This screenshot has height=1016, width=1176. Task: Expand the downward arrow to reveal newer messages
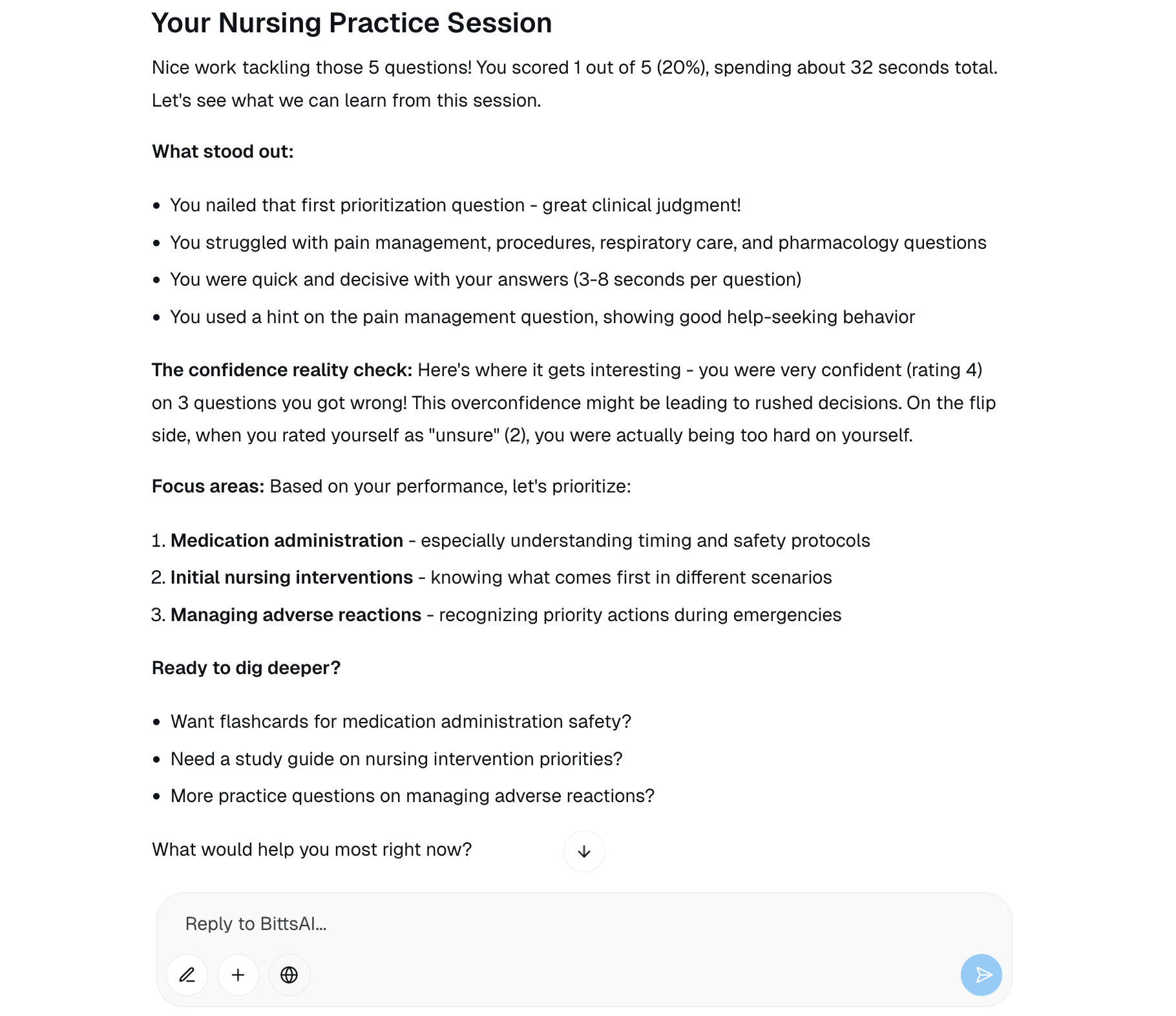(583, 851)
